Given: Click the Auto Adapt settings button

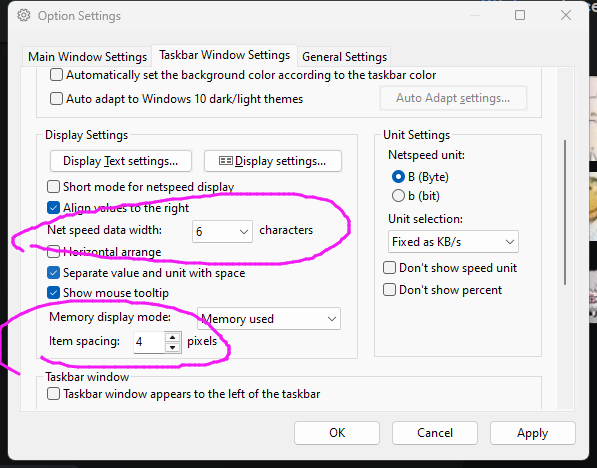Looking at the screenshot, I should 453,98.
